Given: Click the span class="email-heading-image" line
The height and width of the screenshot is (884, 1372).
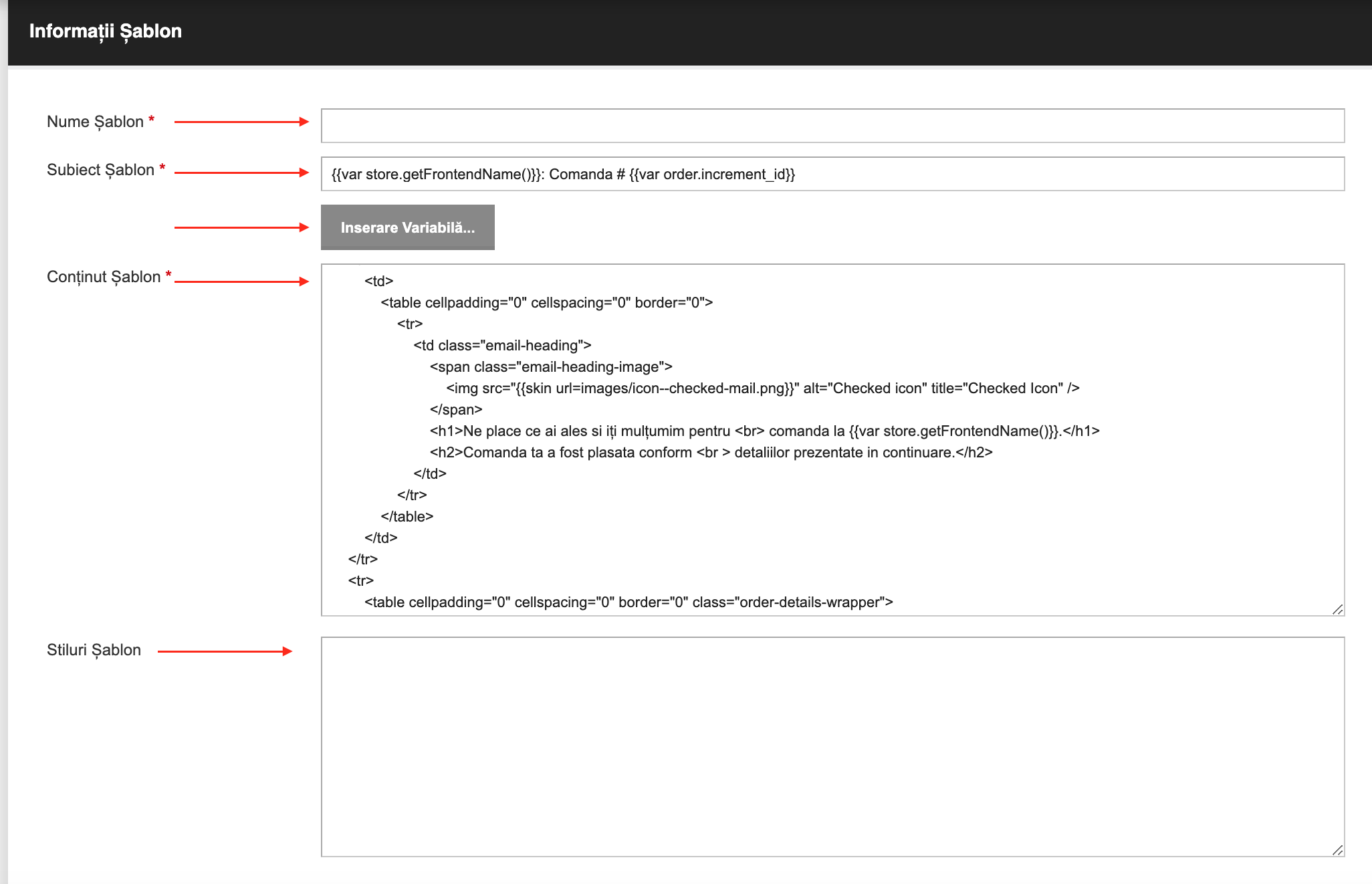Looking at the screenshot, I should pyautogui.click(x=551, y=366).
